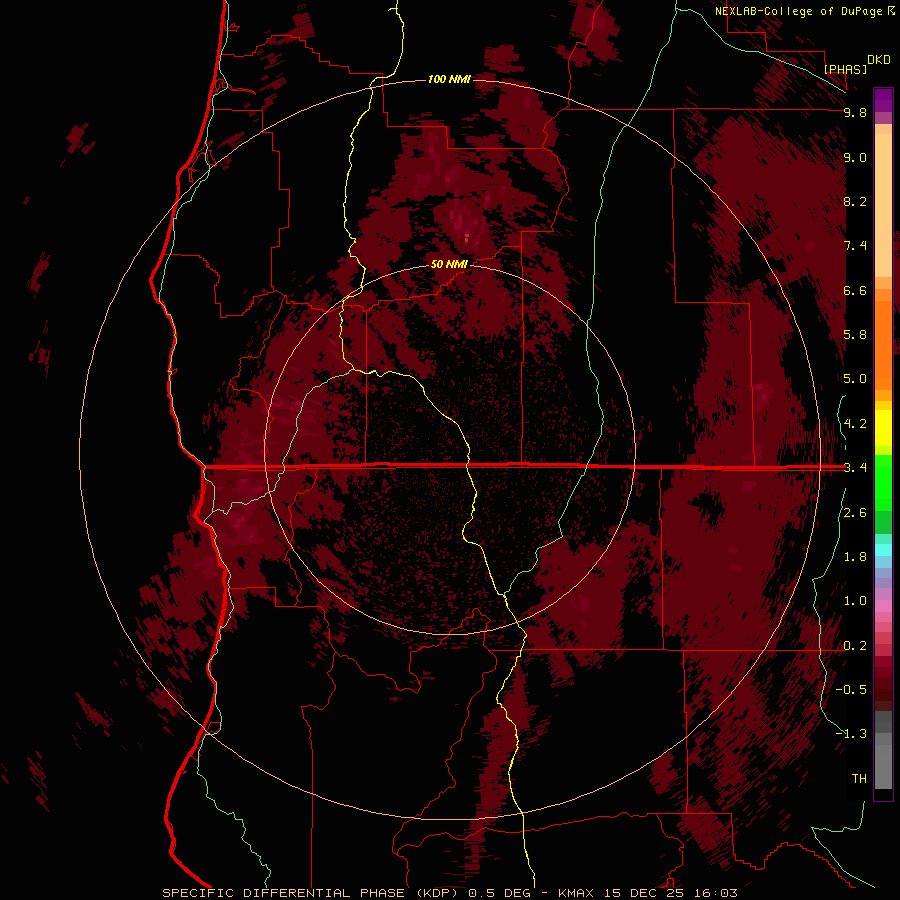The image size is (900, 900).
Task: Pick the bright green color bar segment
Action: 883,482
